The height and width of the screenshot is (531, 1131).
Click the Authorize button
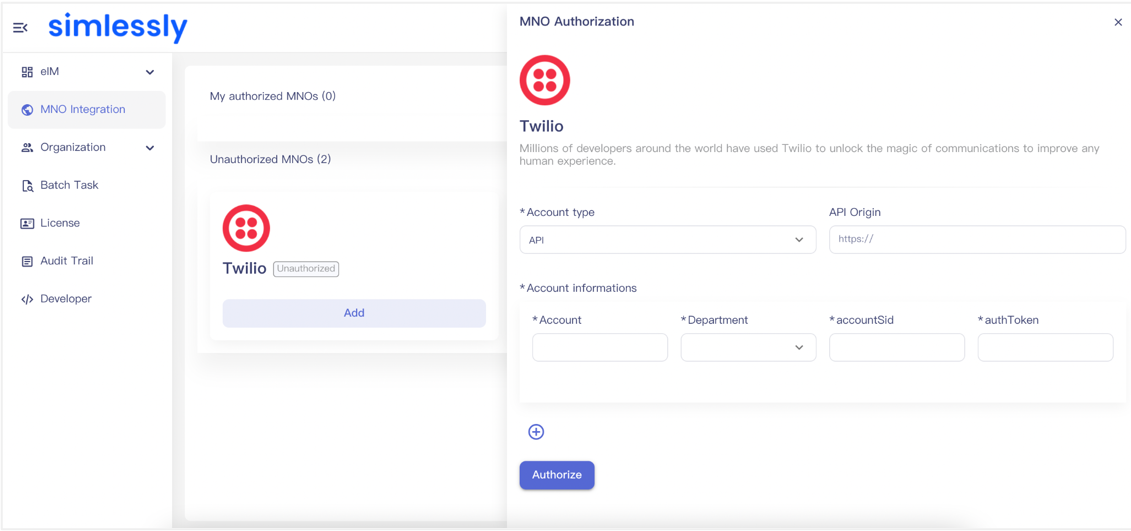pos(557,475)
